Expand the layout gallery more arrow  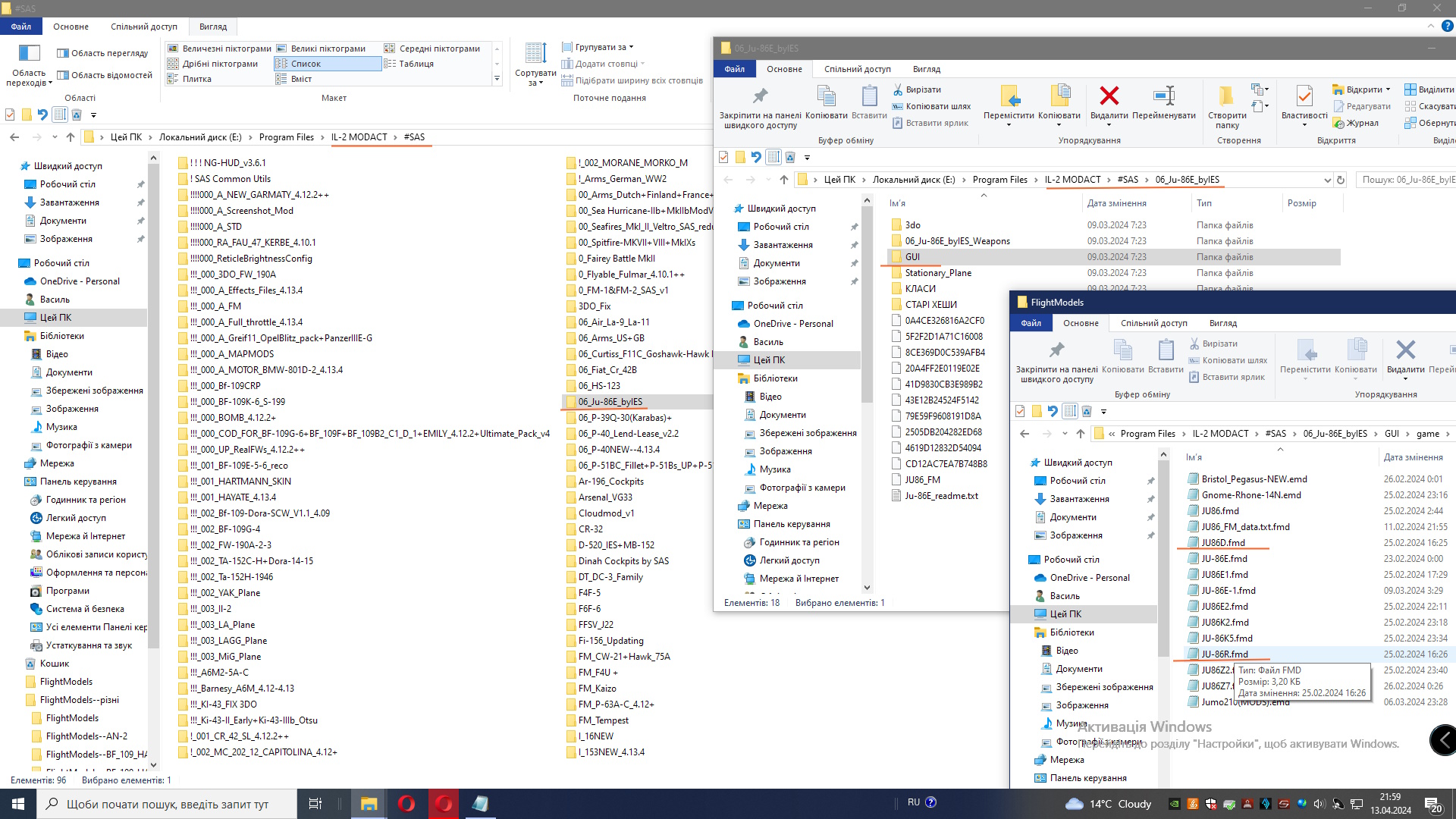[x=497, y=79]
